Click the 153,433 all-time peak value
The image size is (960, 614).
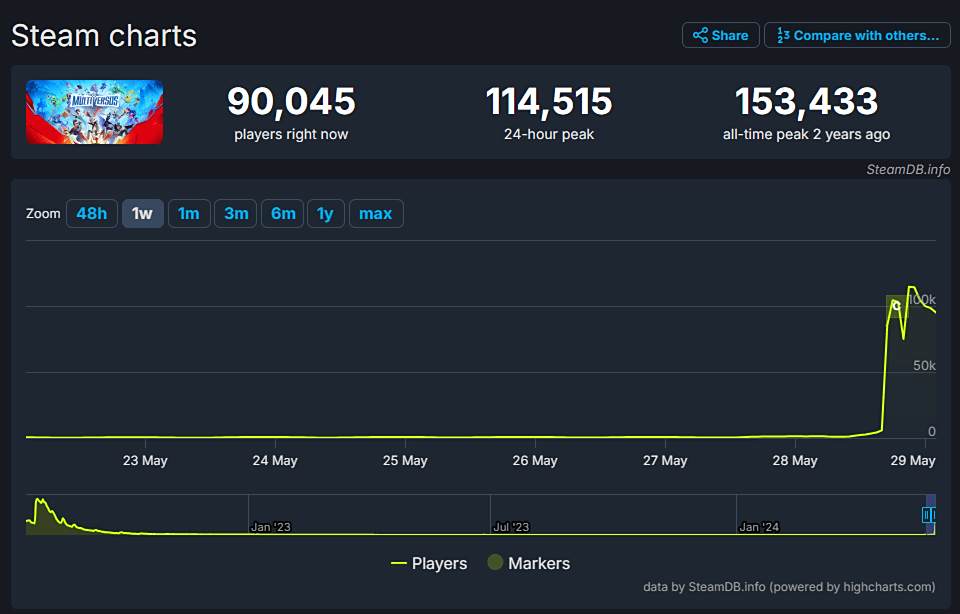(806, 101)
